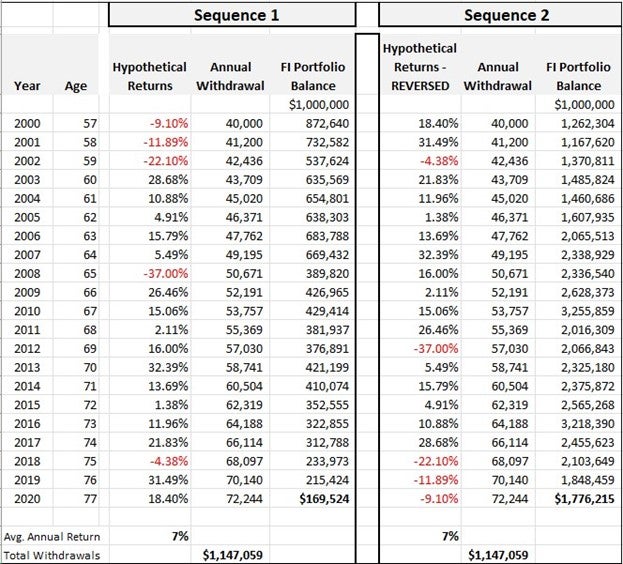Select the Sequence 1 header cell
The width and height of the screenshot is (623, 564).
tap(232, 15)
